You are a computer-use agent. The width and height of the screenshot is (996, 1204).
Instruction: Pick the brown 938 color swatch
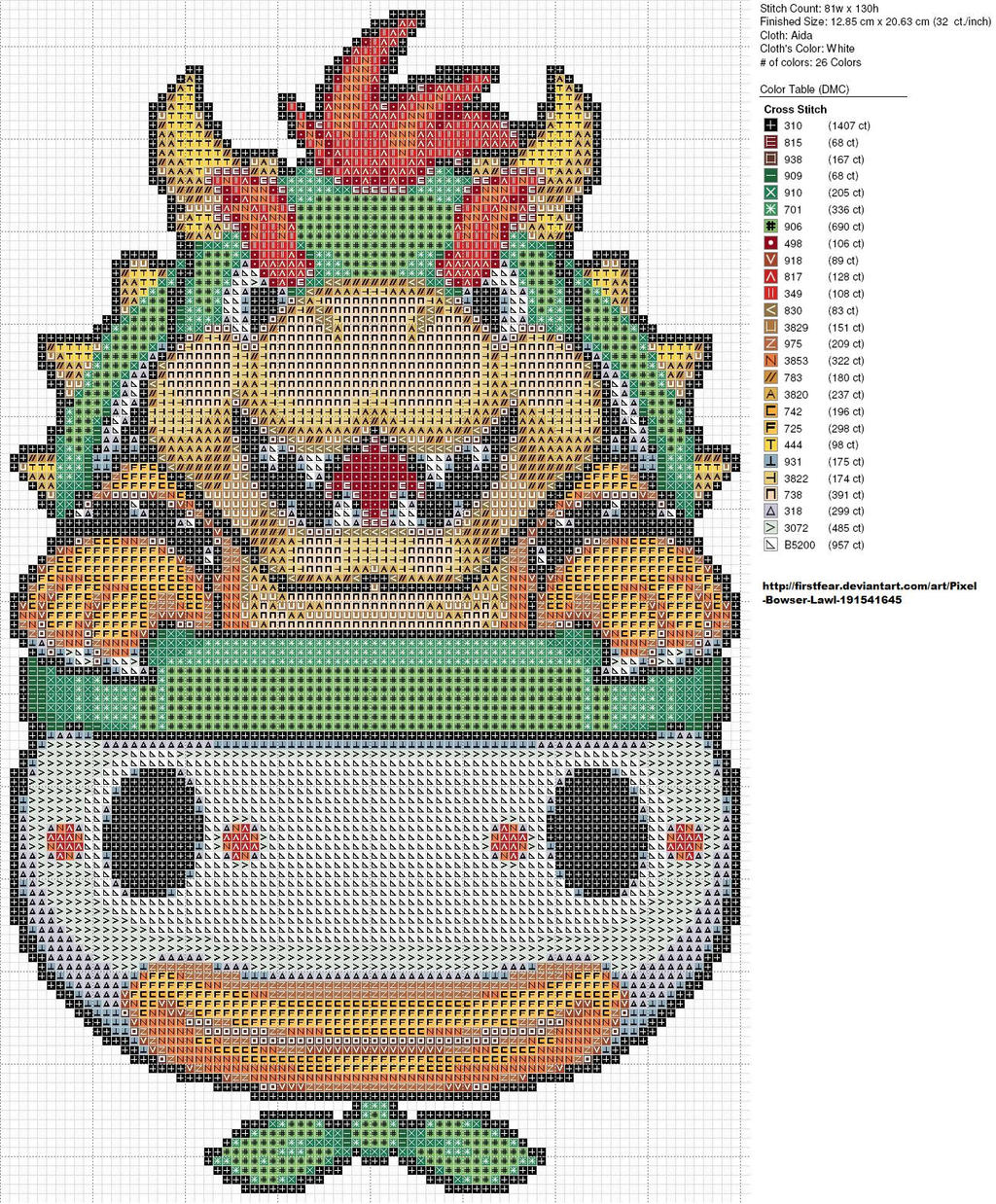[770, 159]
